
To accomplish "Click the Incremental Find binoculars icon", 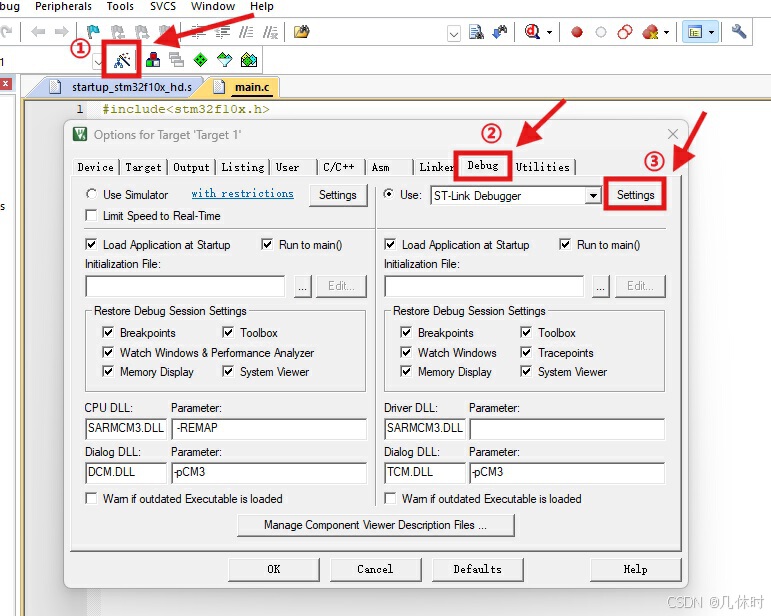I will coord(500,32).
